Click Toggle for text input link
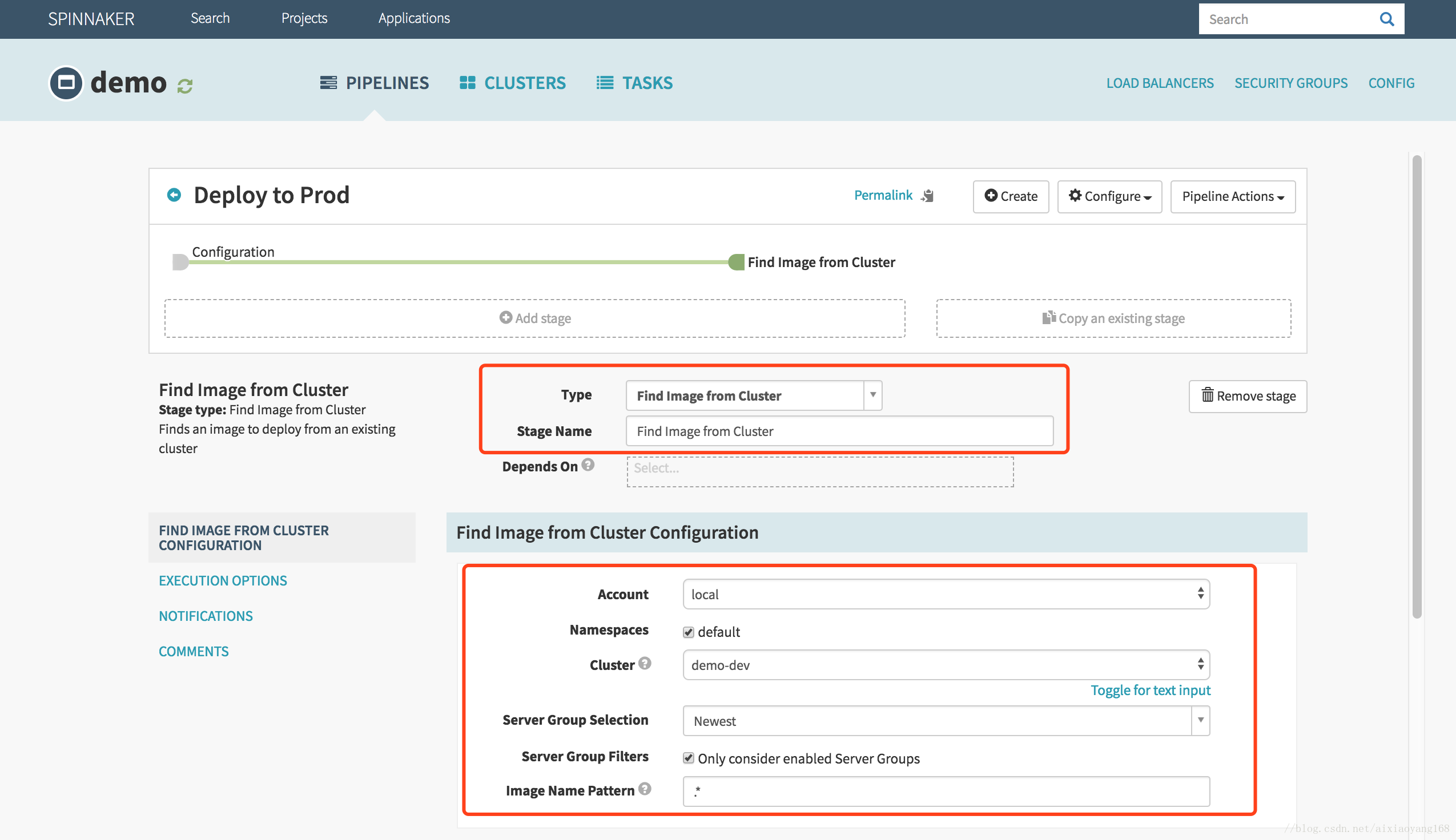 tap(1150, 690)
